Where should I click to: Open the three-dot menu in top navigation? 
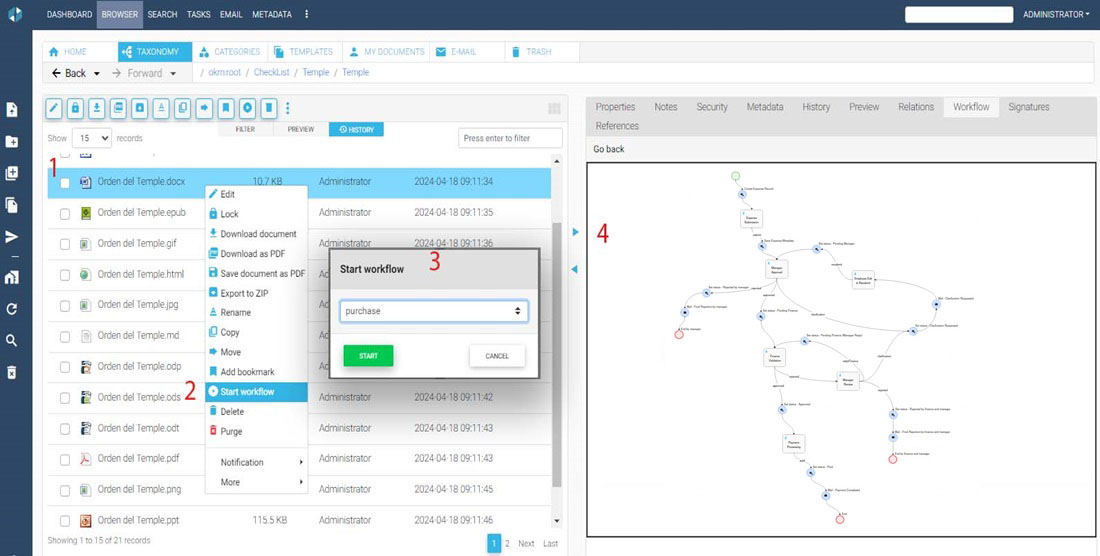click(307, 14)
